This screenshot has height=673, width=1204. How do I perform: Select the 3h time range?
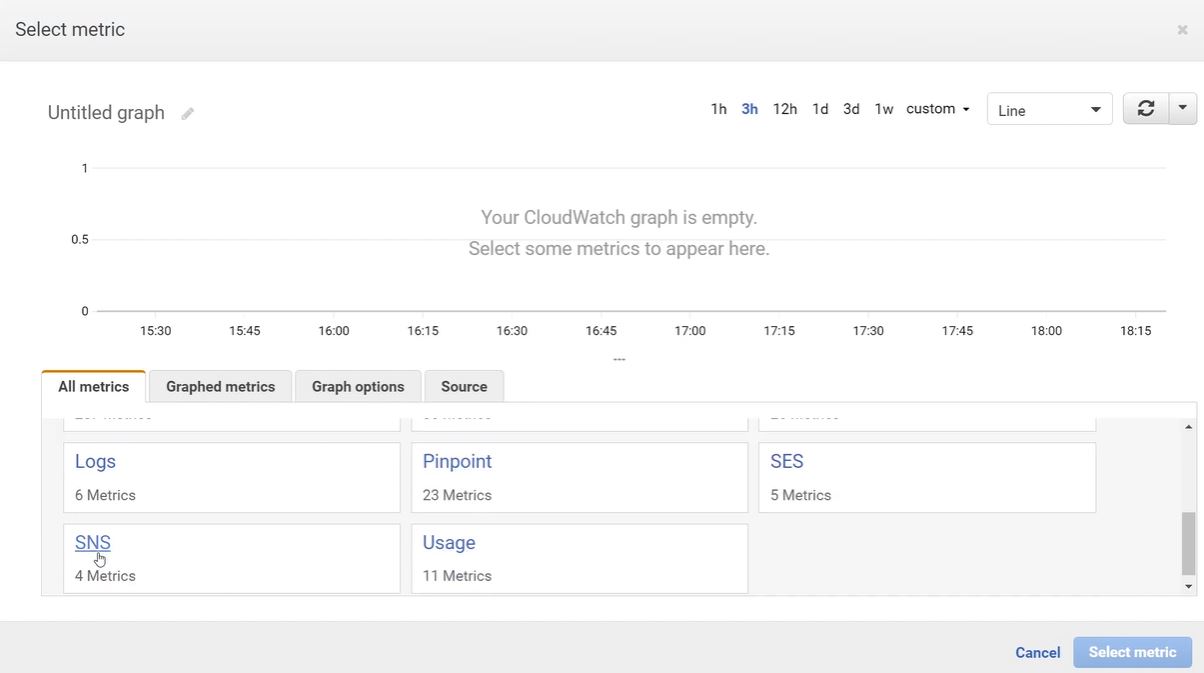pos(749,109)
